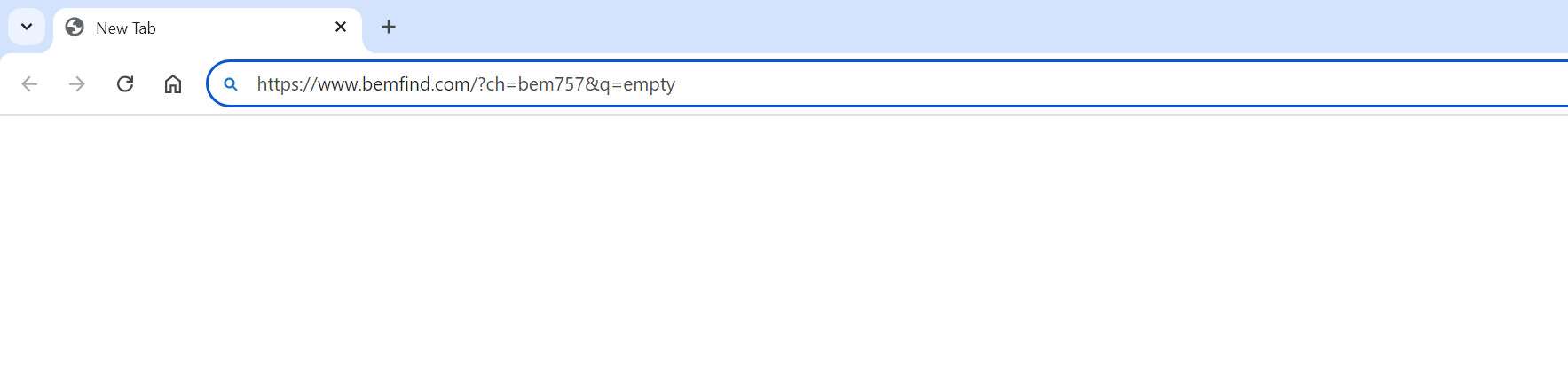Open the home page
This screenshot has width=1568, height=379.
point(173,84)
